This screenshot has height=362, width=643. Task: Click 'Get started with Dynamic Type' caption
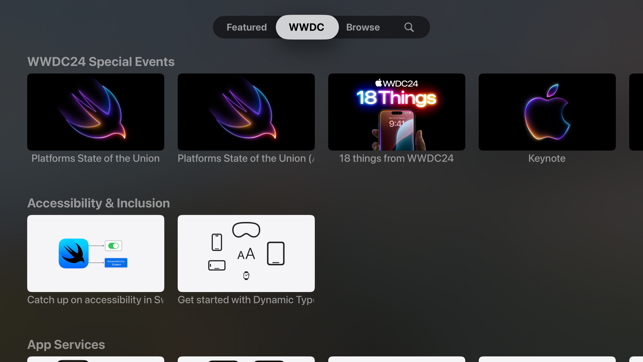[x=246, y=300]
